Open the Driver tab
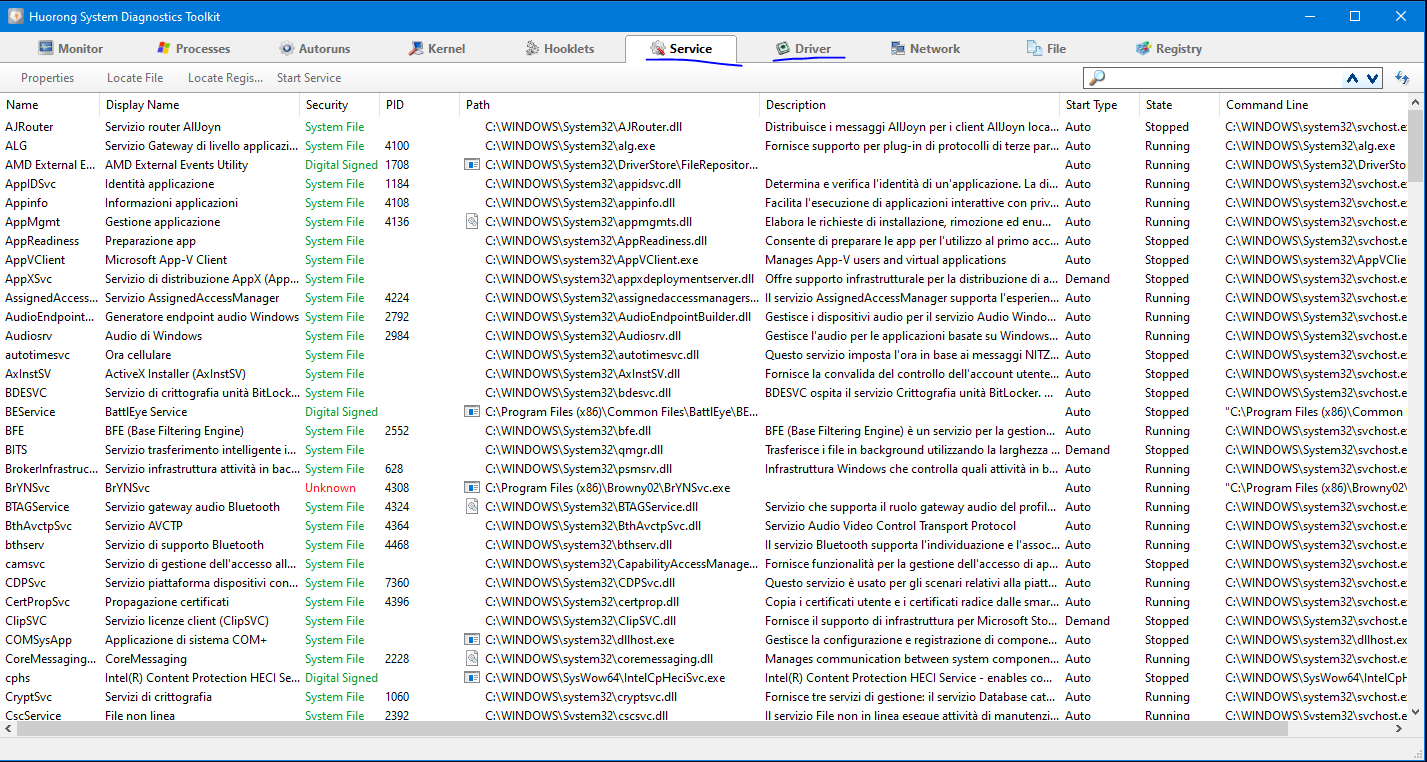 tap(804, 49)
